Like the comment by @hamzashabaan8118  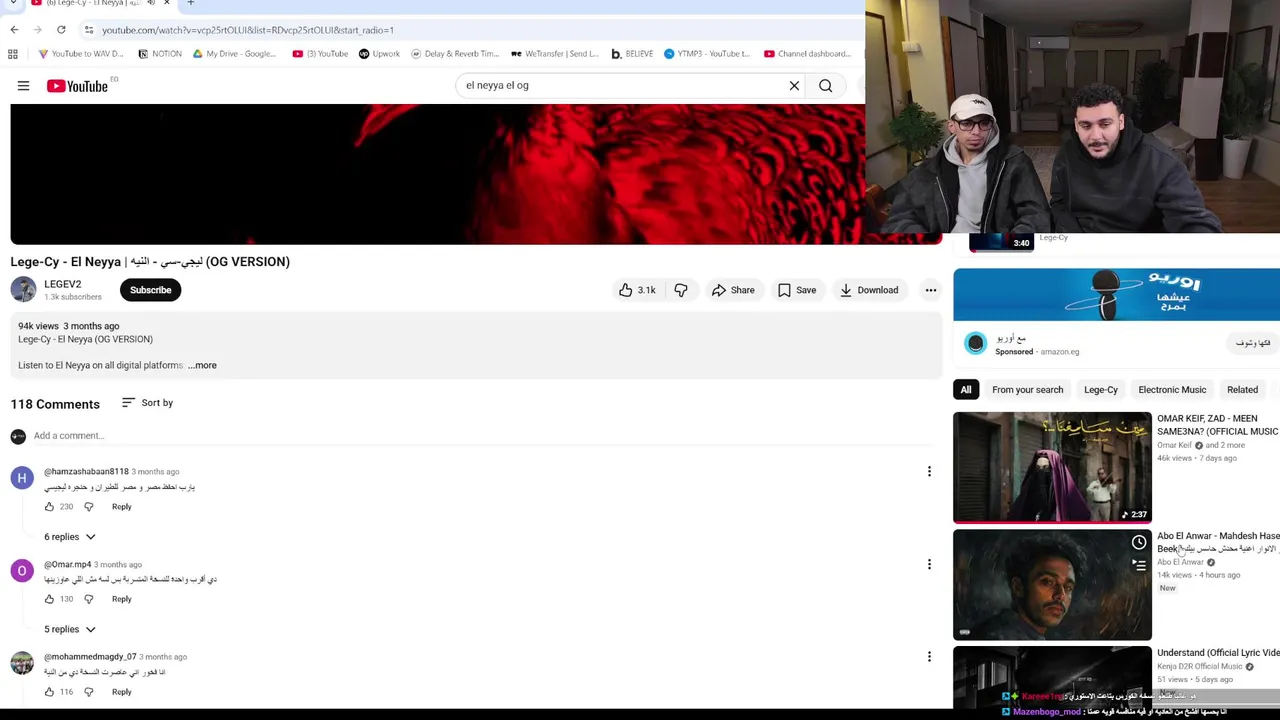click(x=49, y=507)
